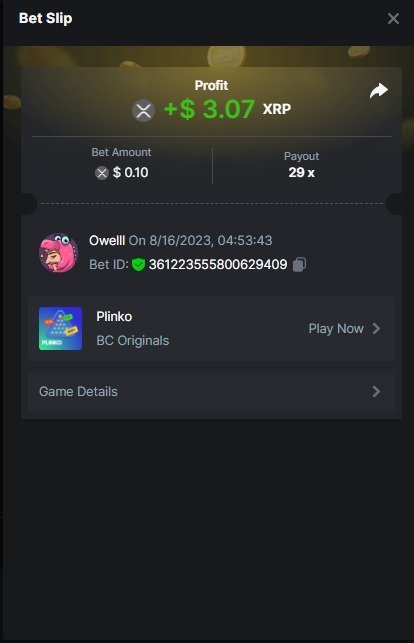The image size is (414, 643).
Task: Click the chevron beside Play Now
Action: coord(376,328)
